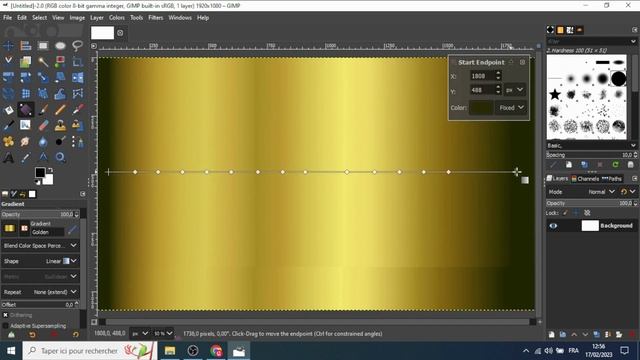This screenshot has width=640, height=360.
Task: Click reset tool options to defaults
Action: 76,335
